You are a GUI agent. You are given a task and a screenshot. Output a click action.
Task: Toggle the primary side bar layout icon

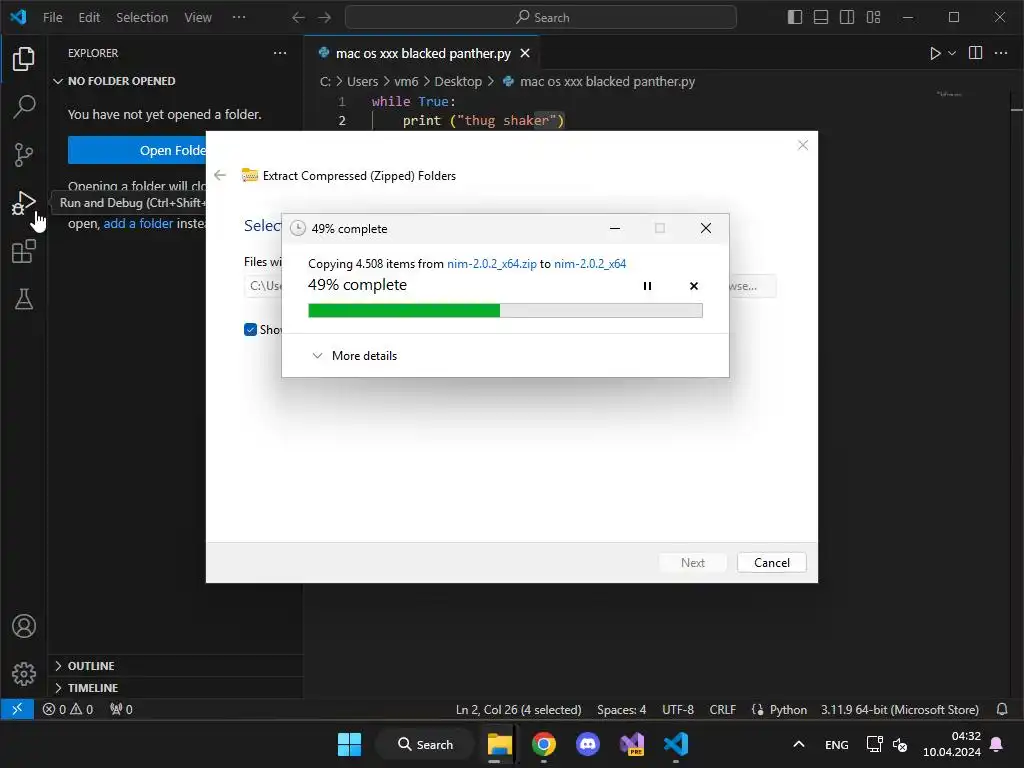795,17
